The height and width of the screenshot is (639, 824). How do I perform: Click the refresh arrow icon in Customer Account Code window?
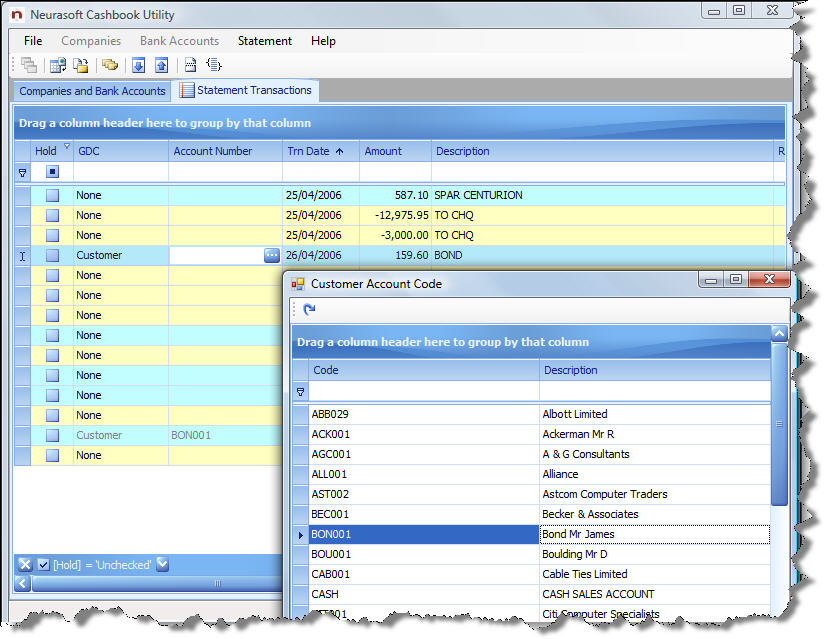pyautogui.click(x=307, y=309)
